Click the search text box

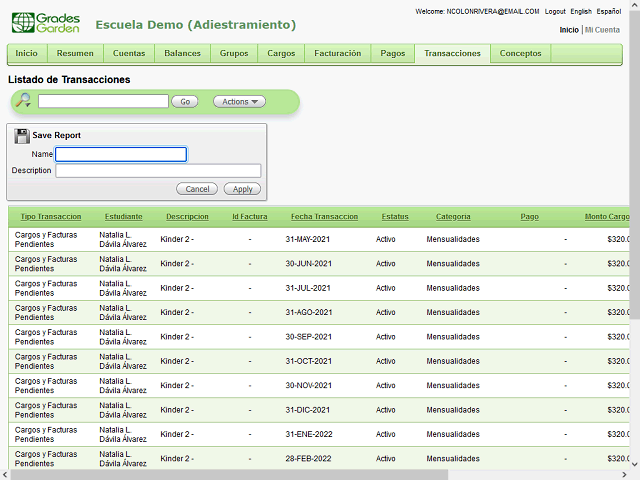click(103, 101)
